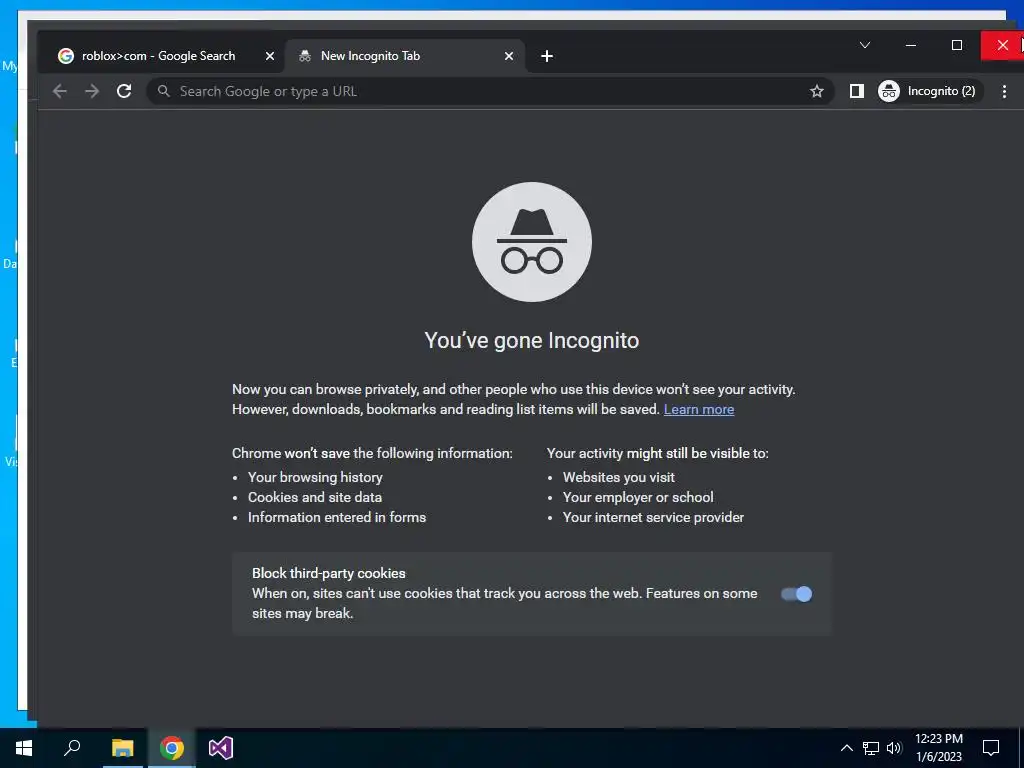
Task: Open the network status tray icon
Action: pos(871,748)
